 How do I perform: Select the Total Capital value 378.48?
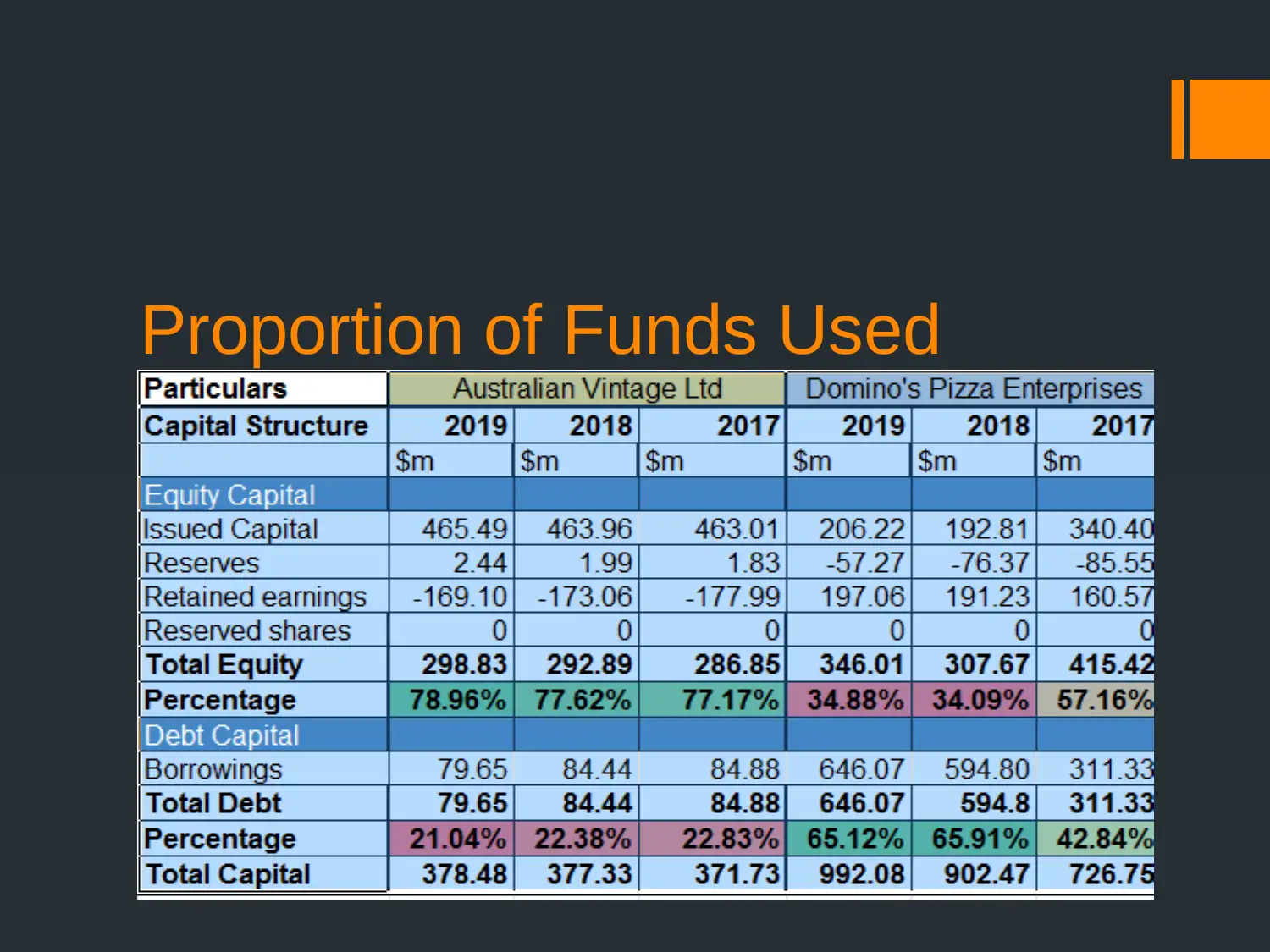pos(464,873)
